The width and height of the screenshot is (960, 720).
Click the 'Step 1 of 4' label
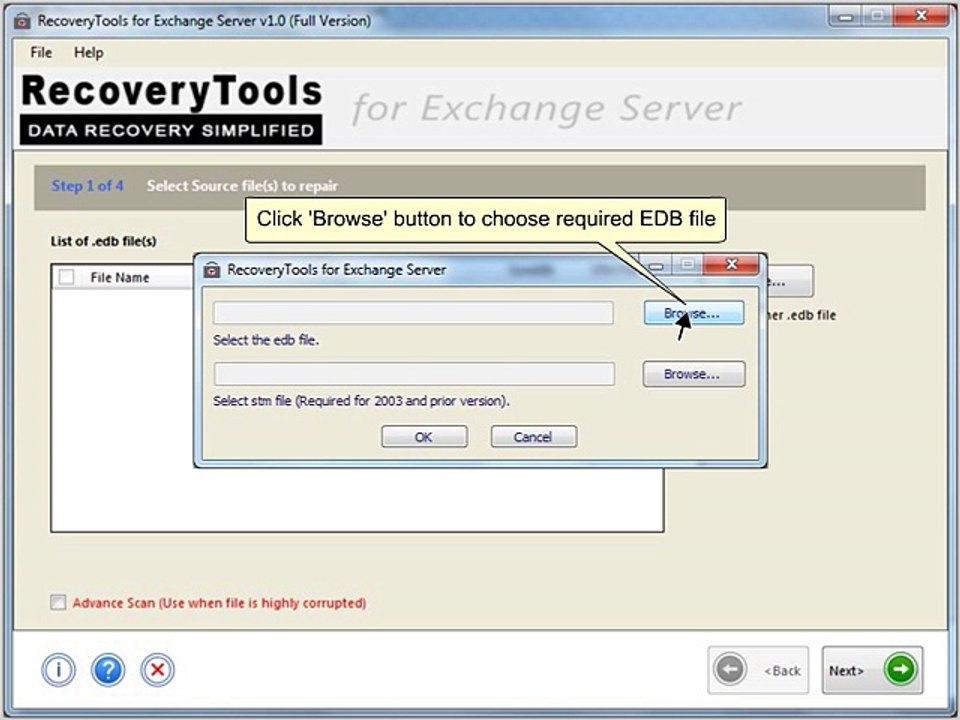coord(87,186)
